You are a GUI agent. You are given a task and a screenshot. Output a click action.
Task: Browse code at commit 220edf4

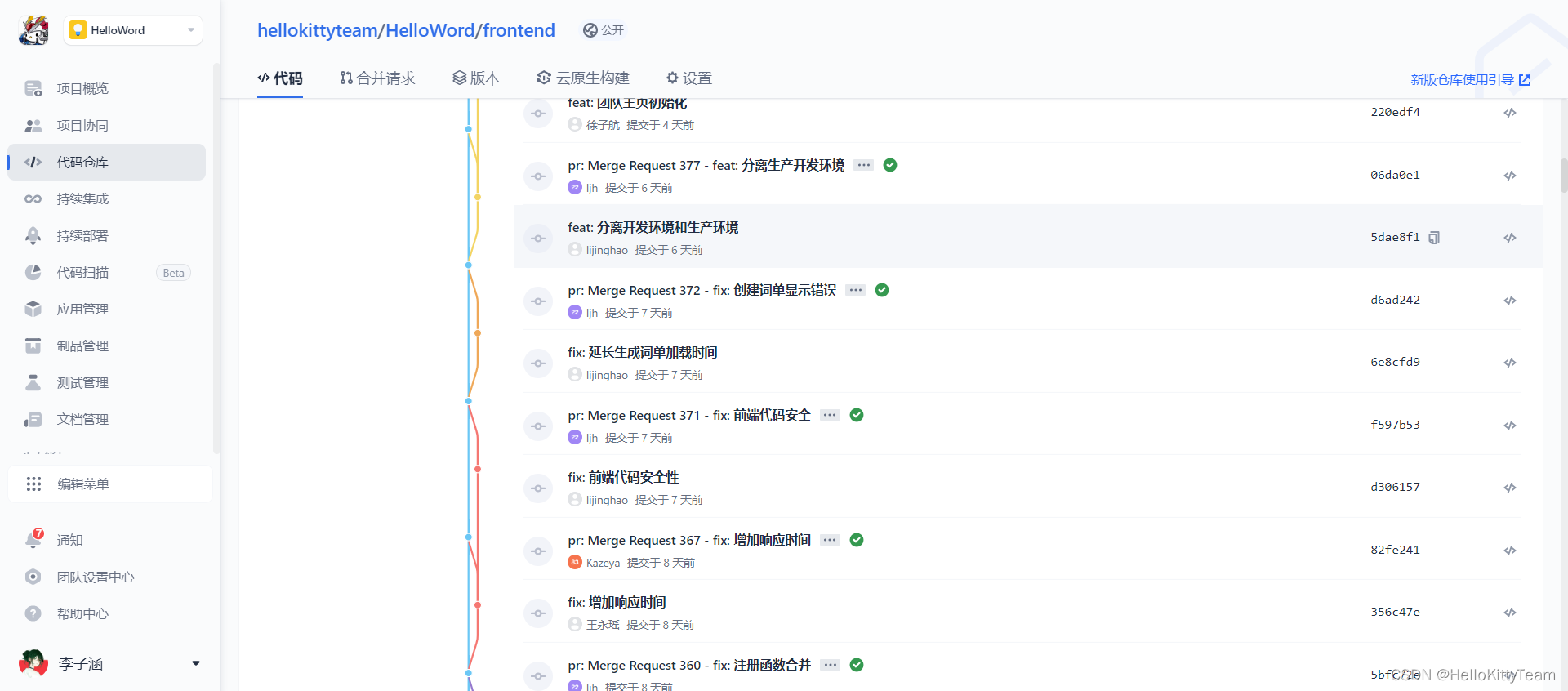[x=1510, y=113]
